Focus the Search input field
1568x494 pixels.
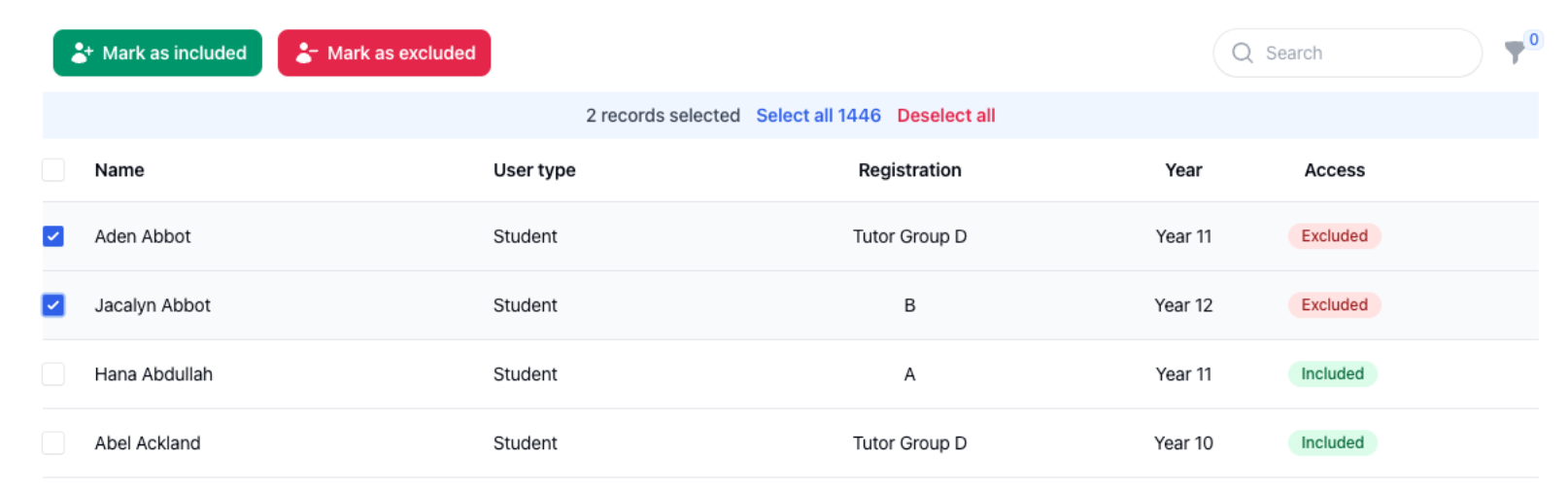[1347, 53]
